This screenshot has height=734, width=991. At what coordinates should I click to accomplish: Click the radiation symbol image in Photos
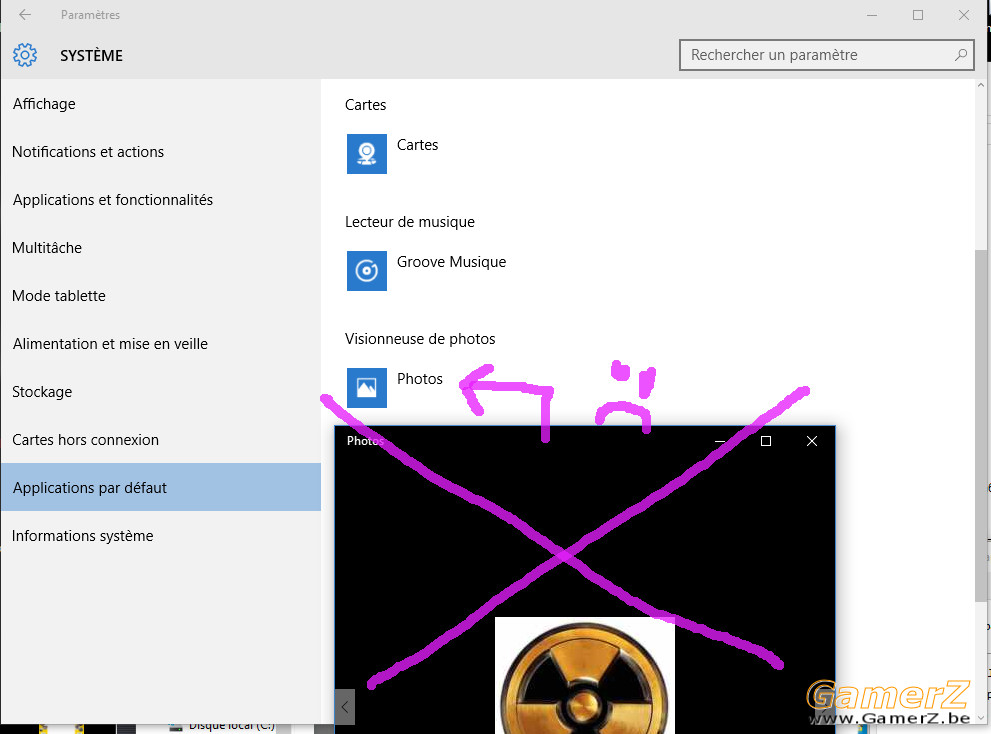point(585,675)
